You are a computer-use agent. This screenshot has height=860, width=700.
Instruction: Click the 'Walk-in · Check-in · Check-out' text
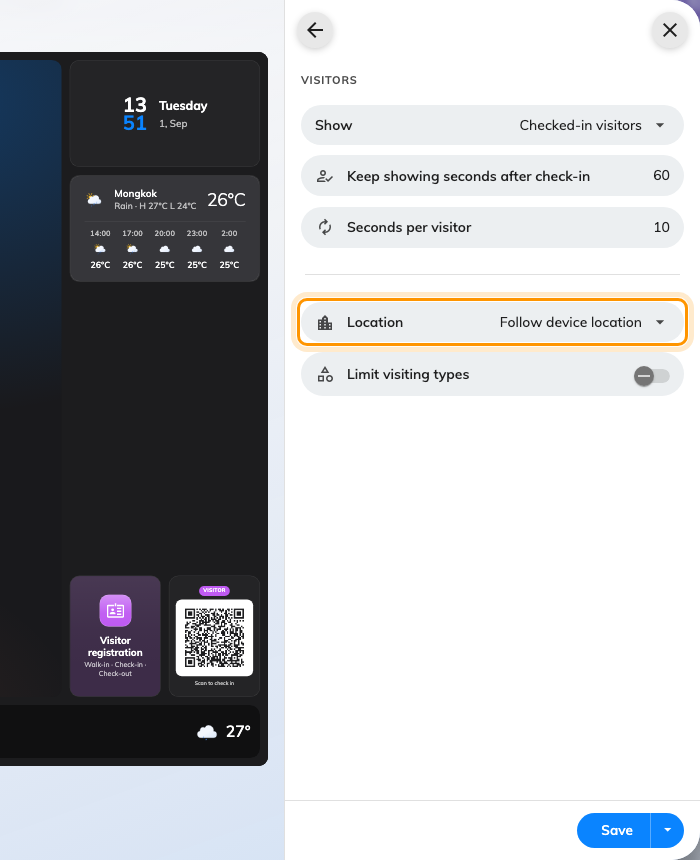point(115,669)
